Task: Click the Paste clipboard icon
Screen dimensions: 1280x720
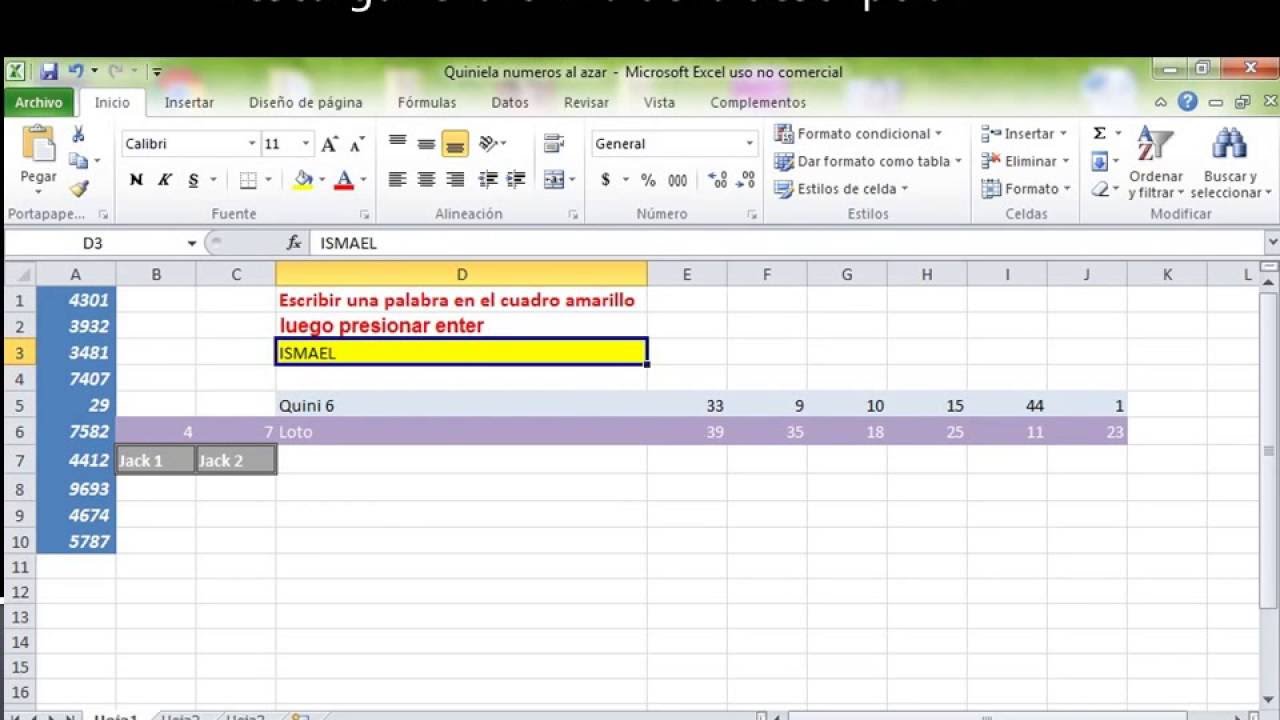Action: click(38, 145)
